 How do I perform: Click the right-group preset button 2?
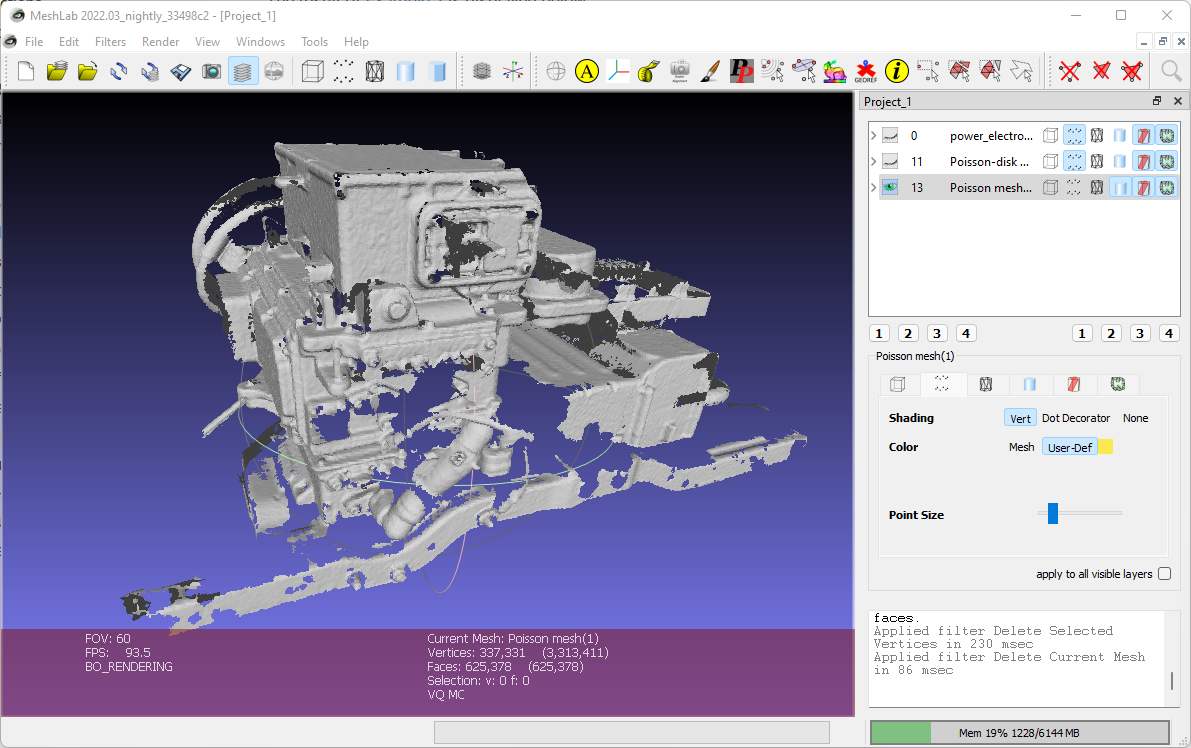1111,333
